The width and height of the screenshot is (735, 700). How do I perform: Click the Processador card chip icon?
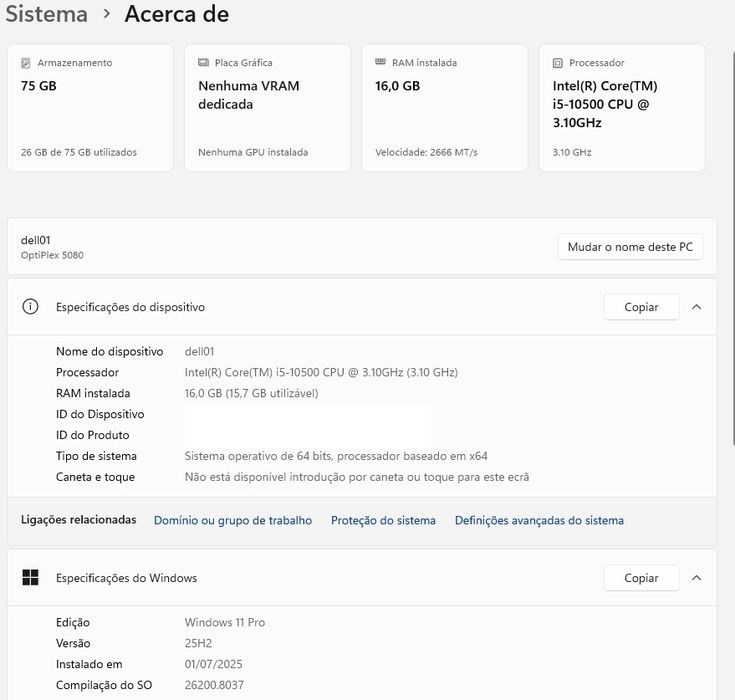coord(558,63)
